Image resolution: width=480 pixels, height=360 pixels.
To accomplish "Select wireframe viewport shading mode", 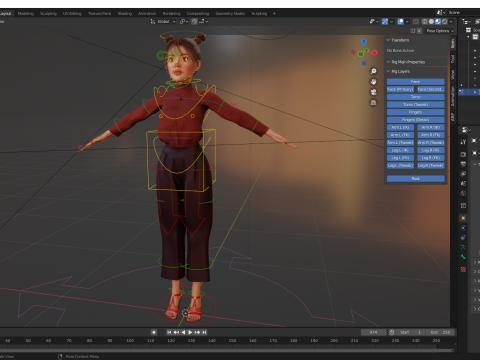I will (x=425, y=22).
